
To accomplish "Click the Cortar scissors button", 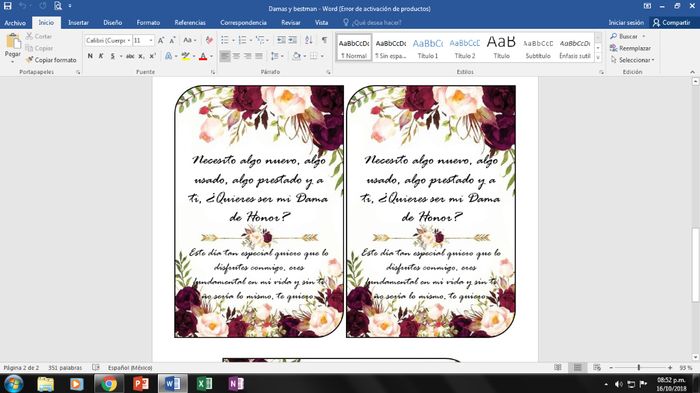I will pos(38,36).
